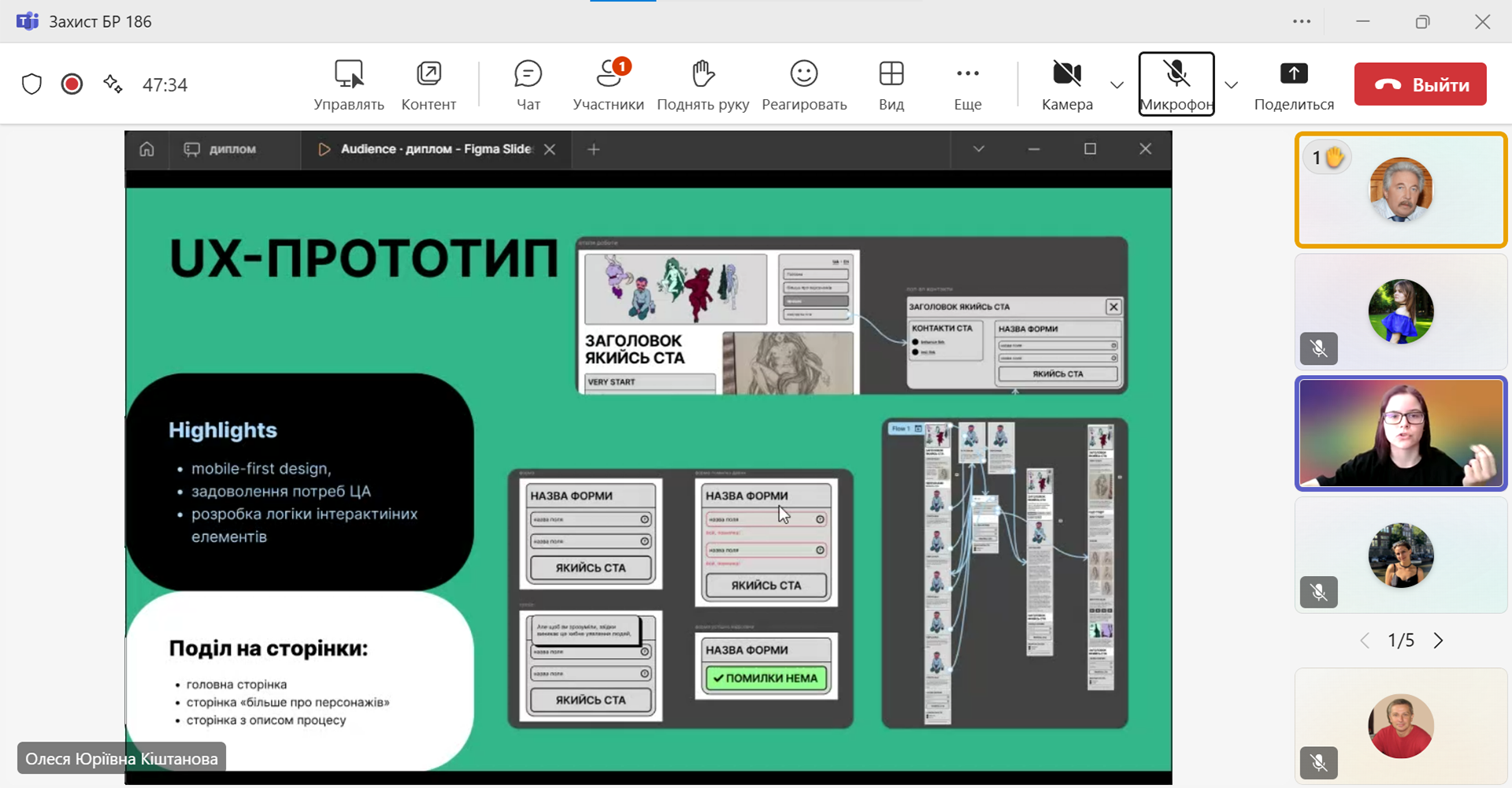Click the red recording indicator
Image resolution: width=1512 pixels, height=788 pixels.
[72, 84]
